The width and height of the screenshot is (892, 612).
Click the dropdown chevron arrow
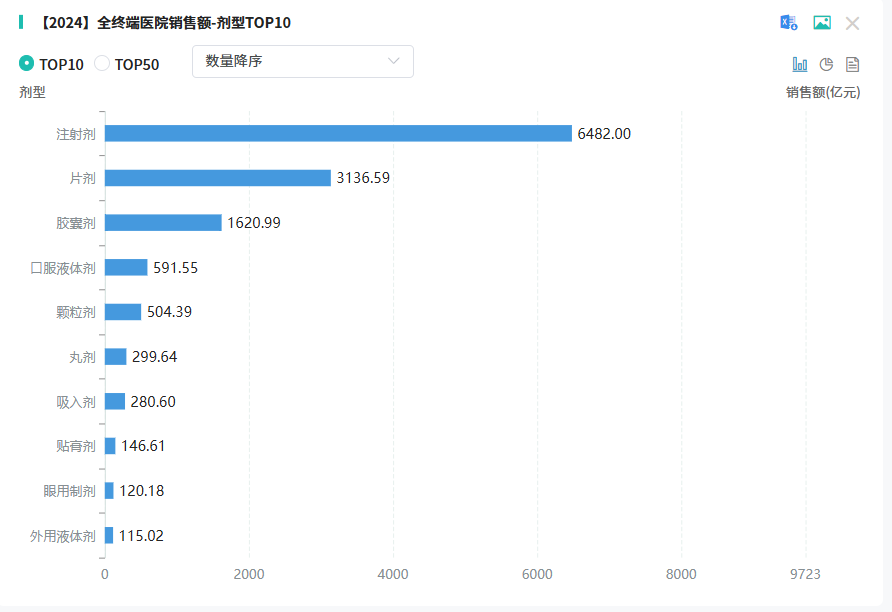point(394,61)
